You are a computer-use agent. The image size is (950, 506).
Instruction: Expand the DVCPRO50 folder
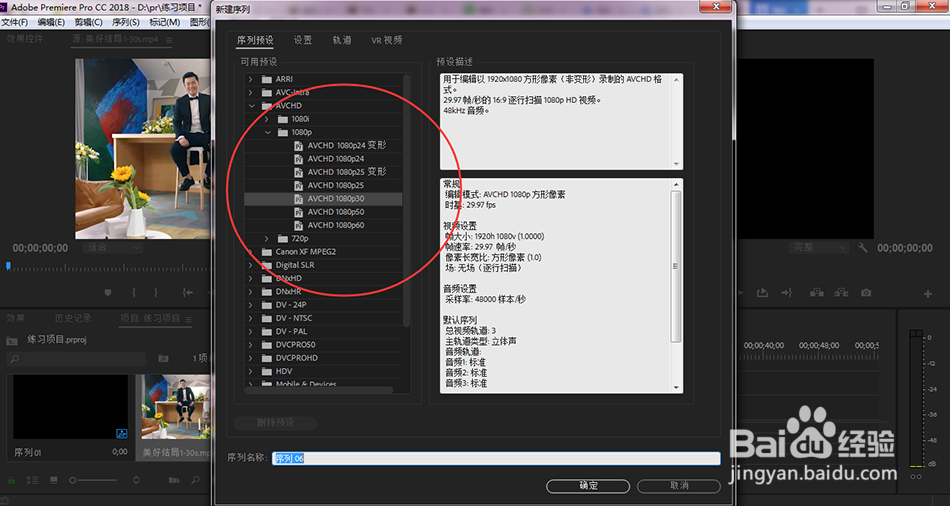251,345
